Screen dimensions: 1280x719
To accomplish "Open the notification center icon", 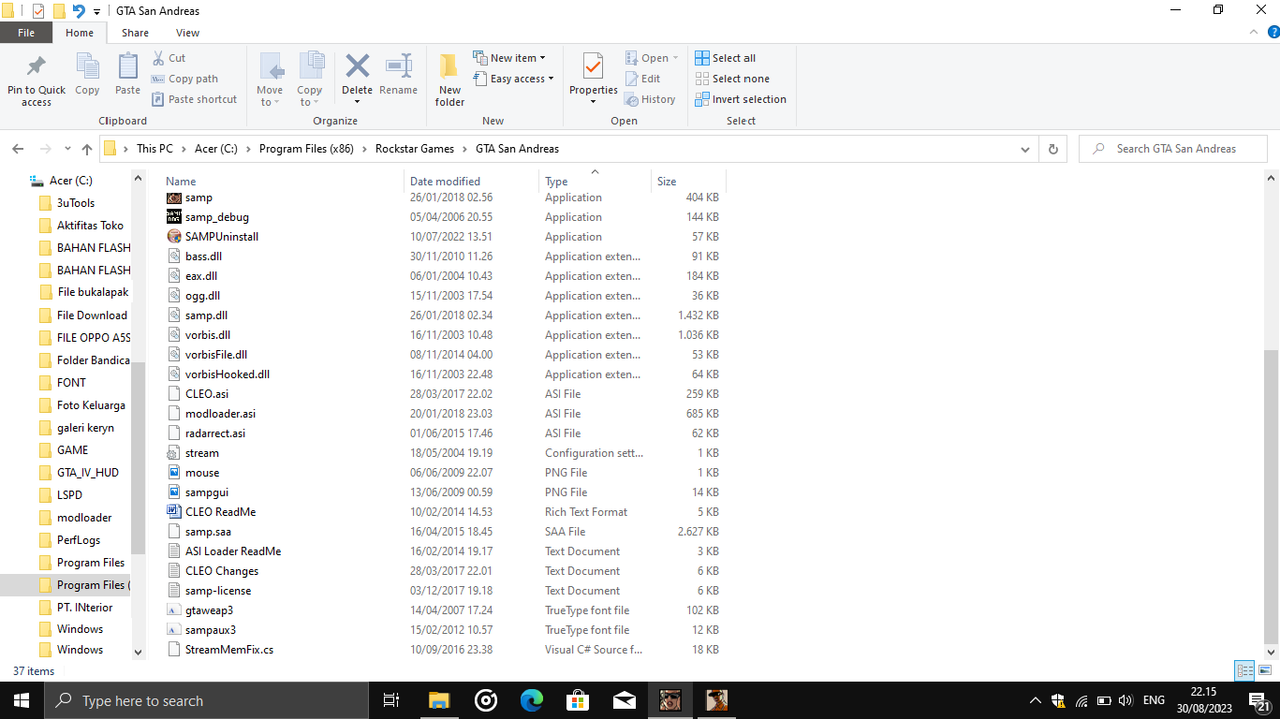I will 1258,701.
